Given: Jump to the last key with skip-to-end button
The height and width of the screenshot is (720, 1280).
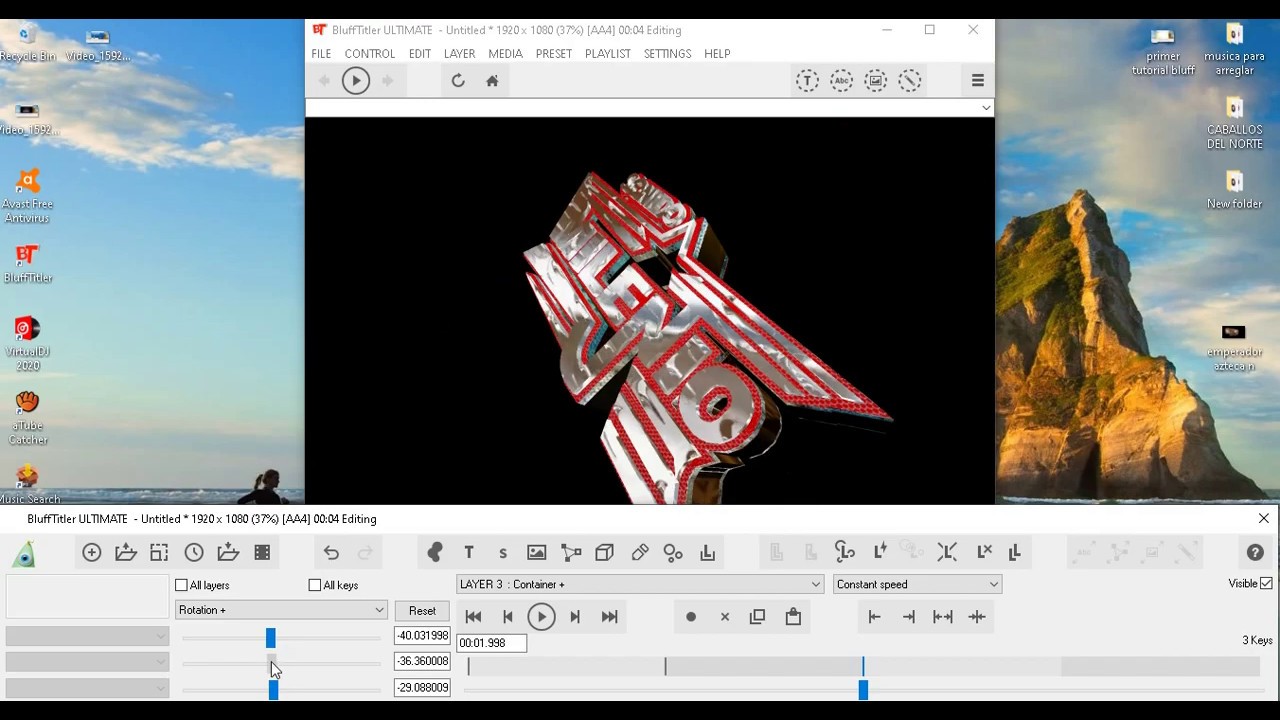Looking at the screenshot, I should click(x=609, y=617).
